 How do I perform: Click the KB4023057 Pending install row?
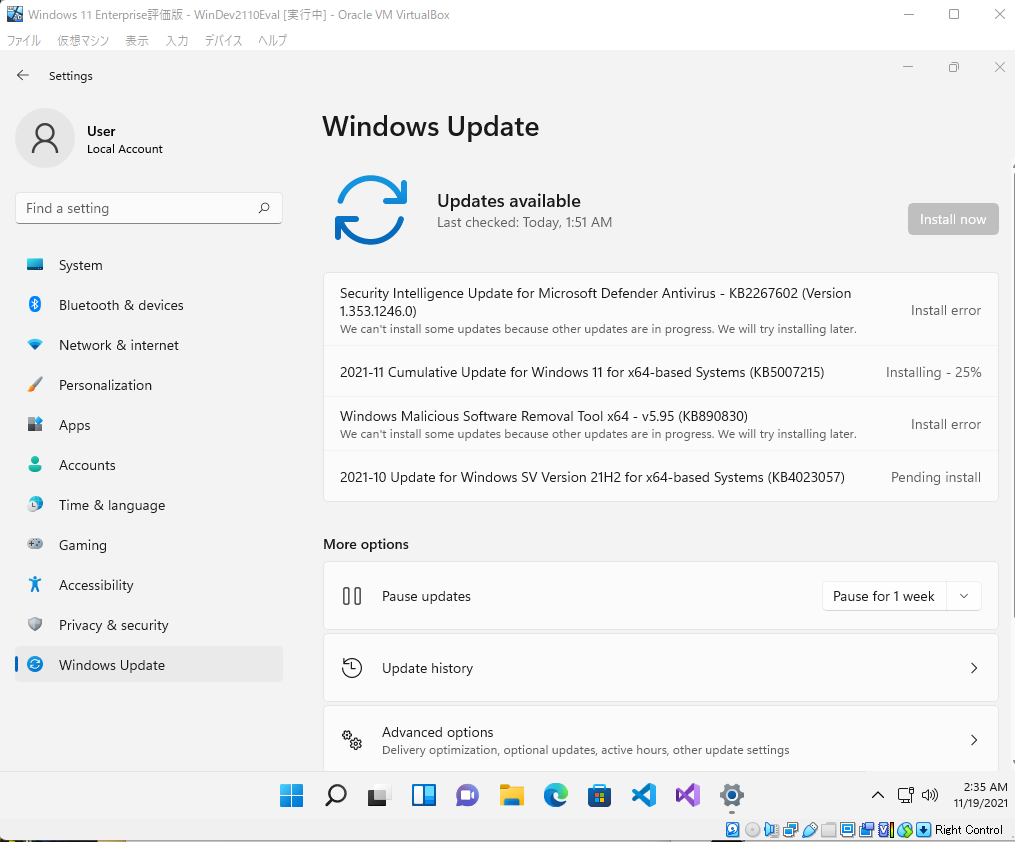[x=660, y=477]
